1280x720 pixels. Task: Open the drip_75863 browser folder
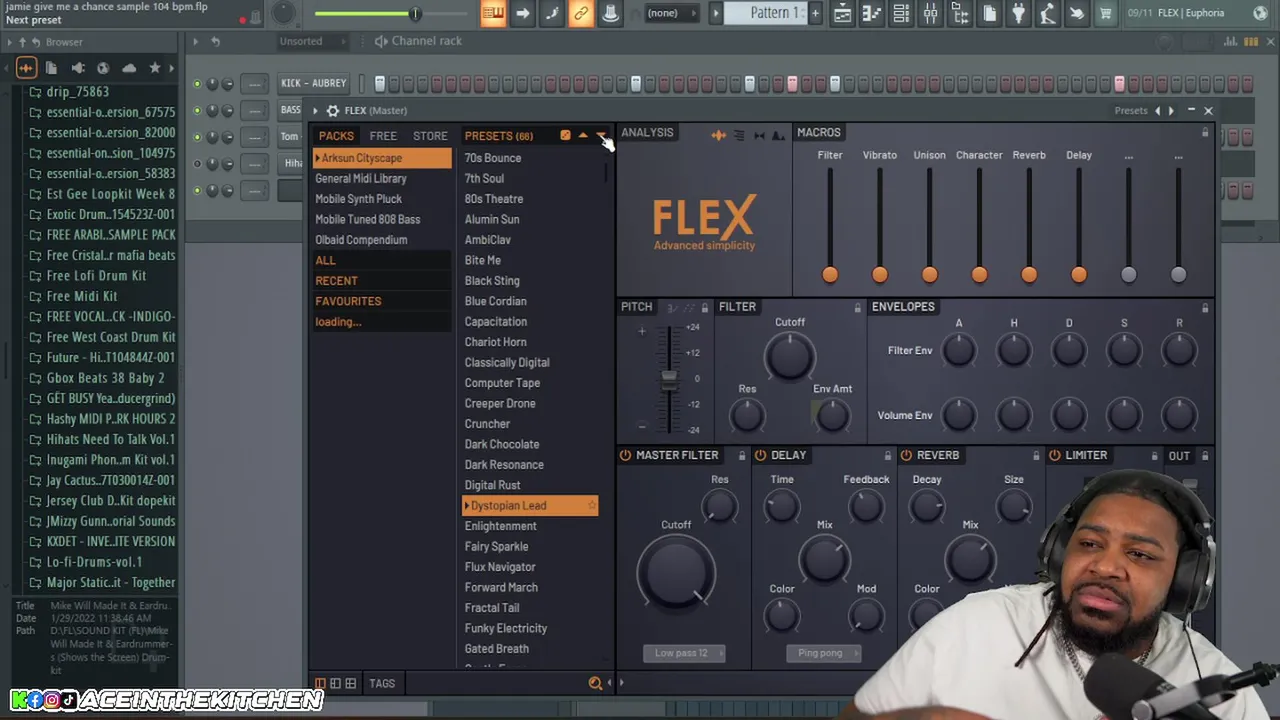pyautogui.click(x=78, y=92)
